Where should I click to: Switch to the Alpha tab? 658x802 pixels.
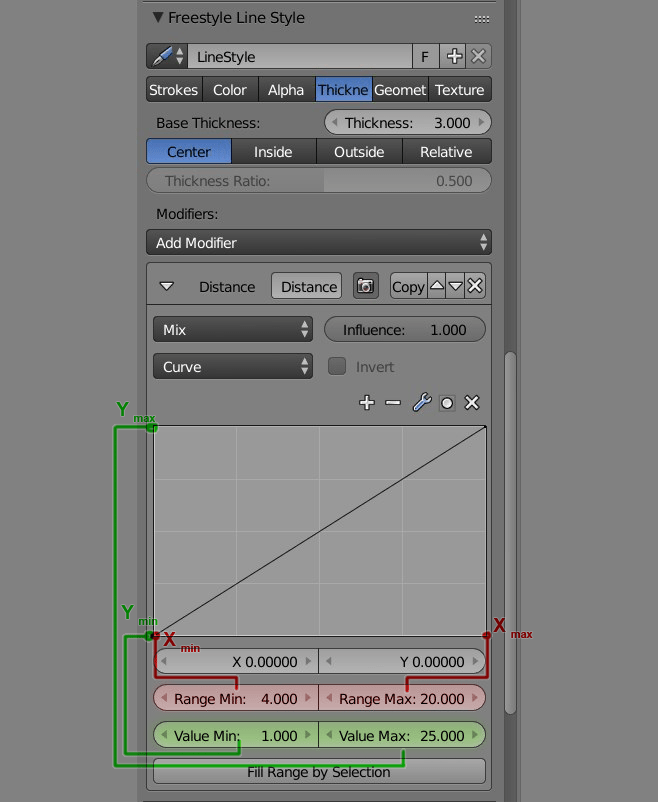click(x=287, y=90)
